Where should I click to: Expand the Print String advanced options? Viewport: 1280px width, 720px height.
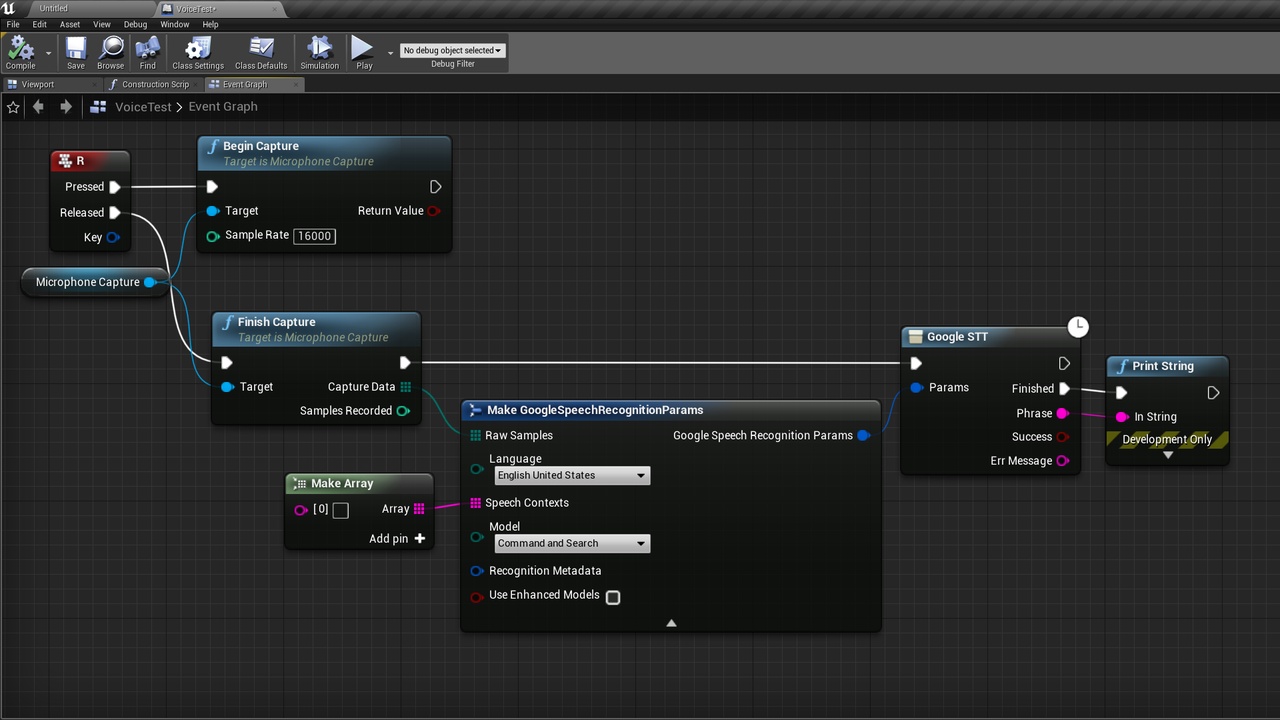(x=1167, y=456)
